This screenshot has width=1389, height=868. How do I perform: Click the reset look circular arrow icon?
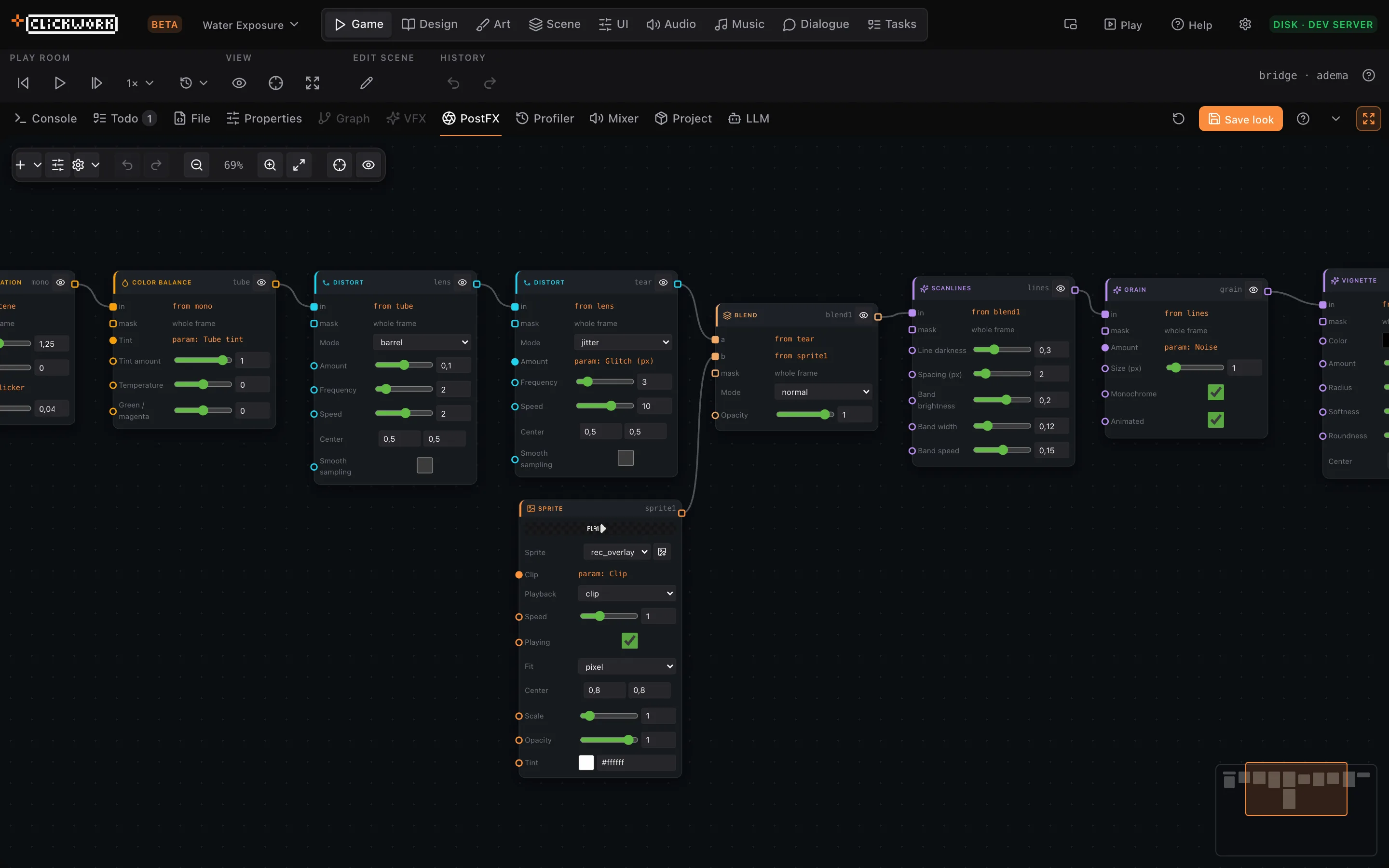pos(1178,119)
